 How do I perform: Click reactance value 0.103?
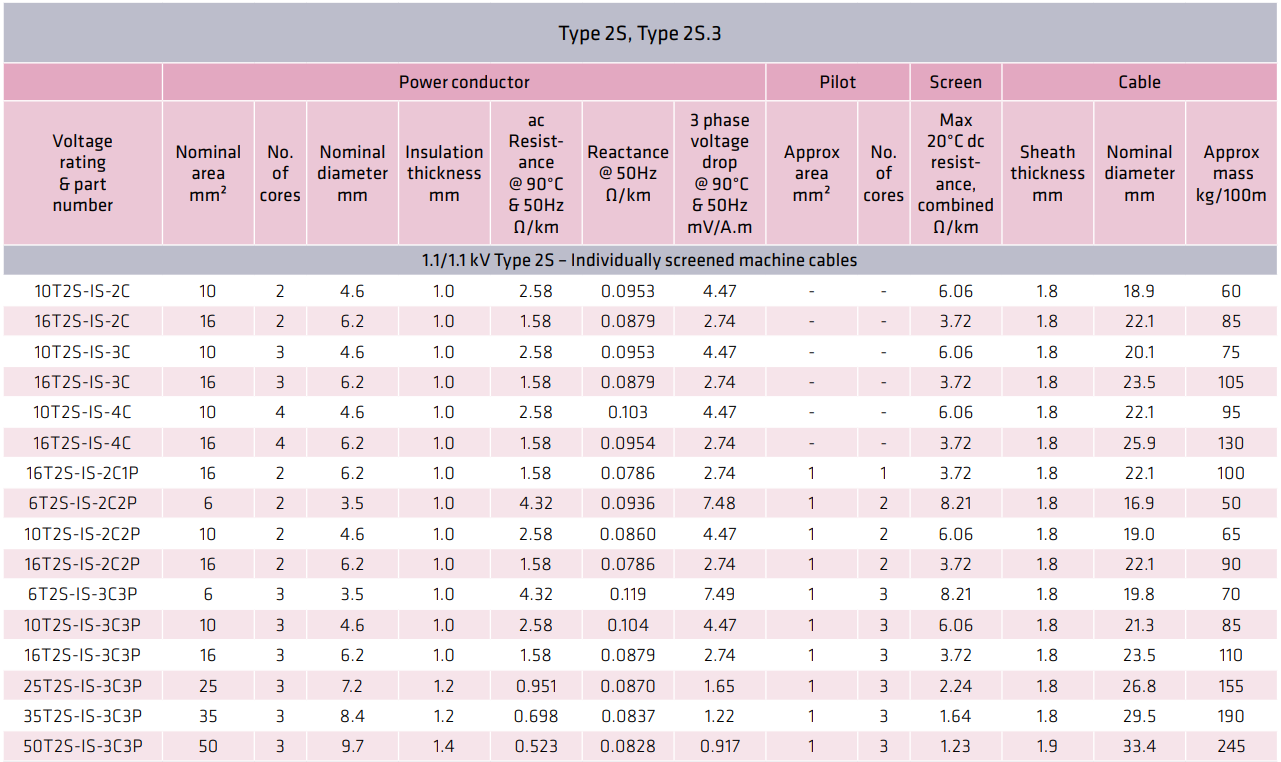[628, 412]
